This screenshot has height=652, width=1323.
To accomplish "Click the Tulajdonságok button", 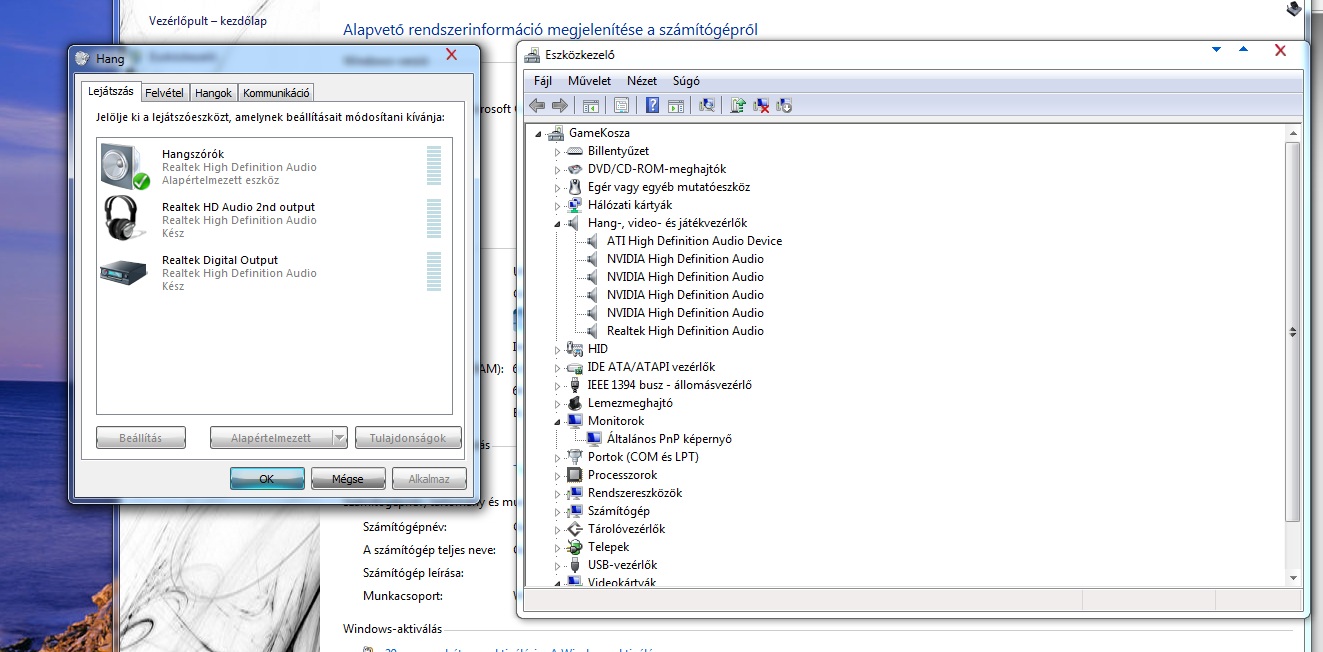I will tap(407, 438).
